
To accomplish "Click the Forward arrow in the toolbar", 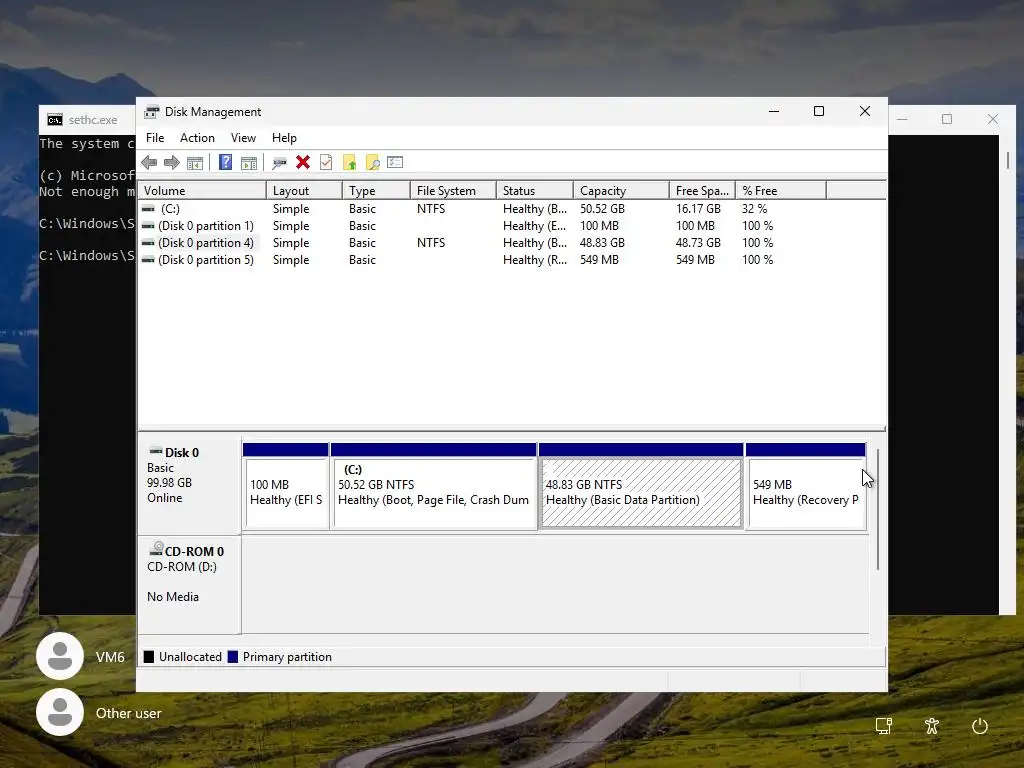I will coord(172,163).
